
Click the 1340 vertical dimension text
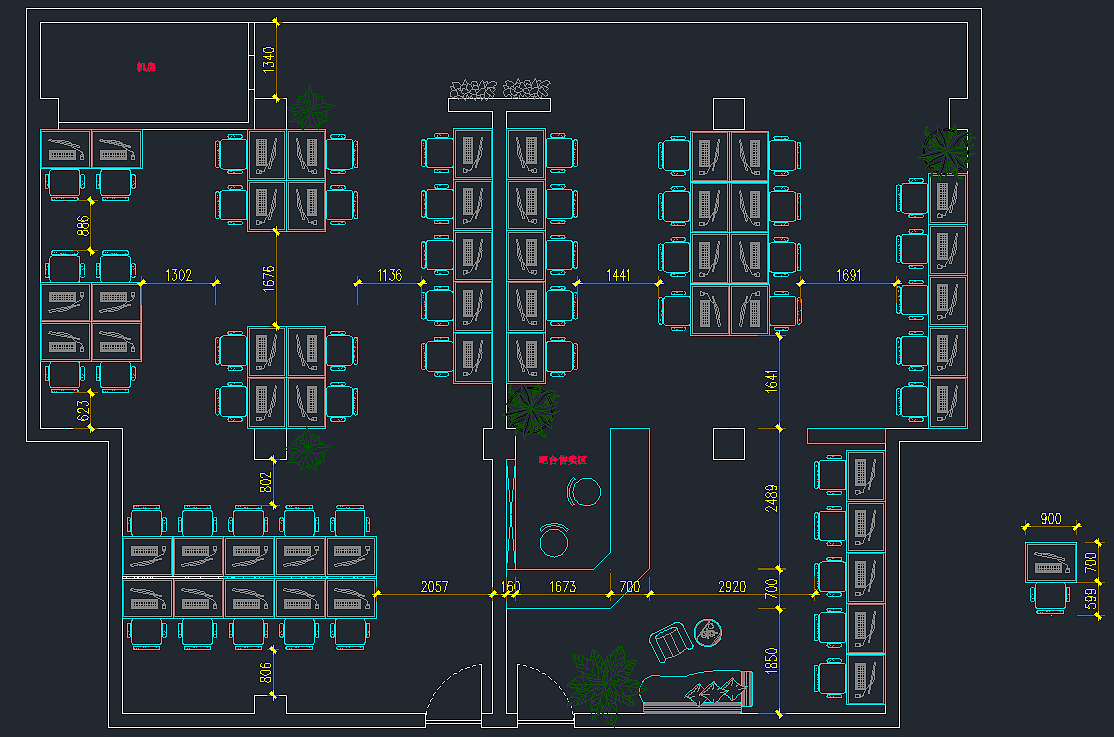pyautogui.click(x=268, y=60)
